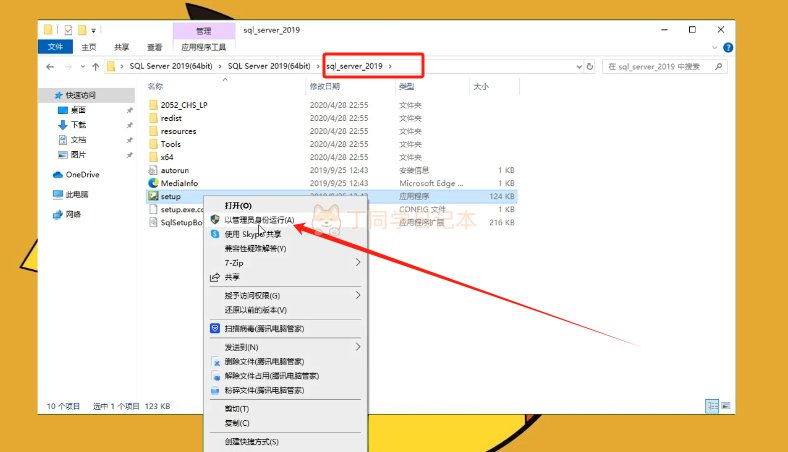
Task: Click the Up one level arrow
Action: (x=96, y=67)
